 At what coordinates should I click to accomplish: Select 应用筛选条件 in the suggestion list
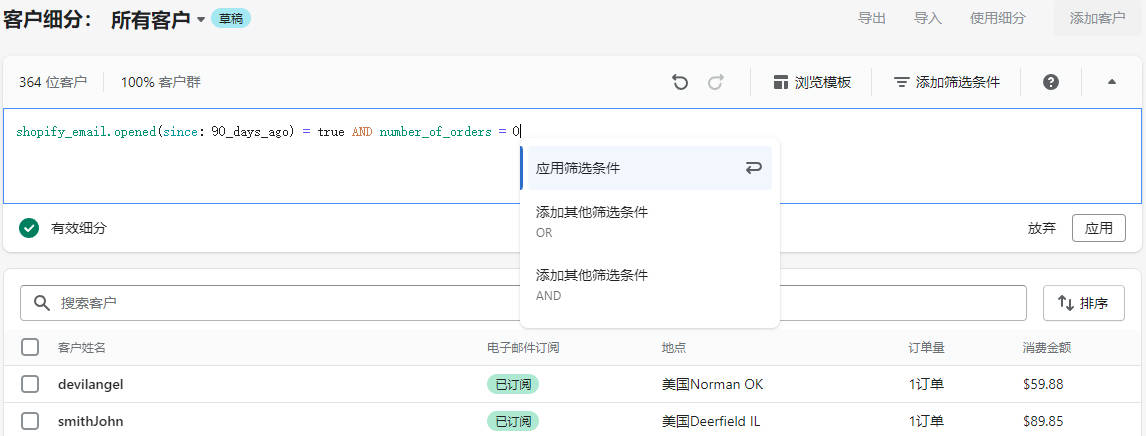(x=646, y=168)
